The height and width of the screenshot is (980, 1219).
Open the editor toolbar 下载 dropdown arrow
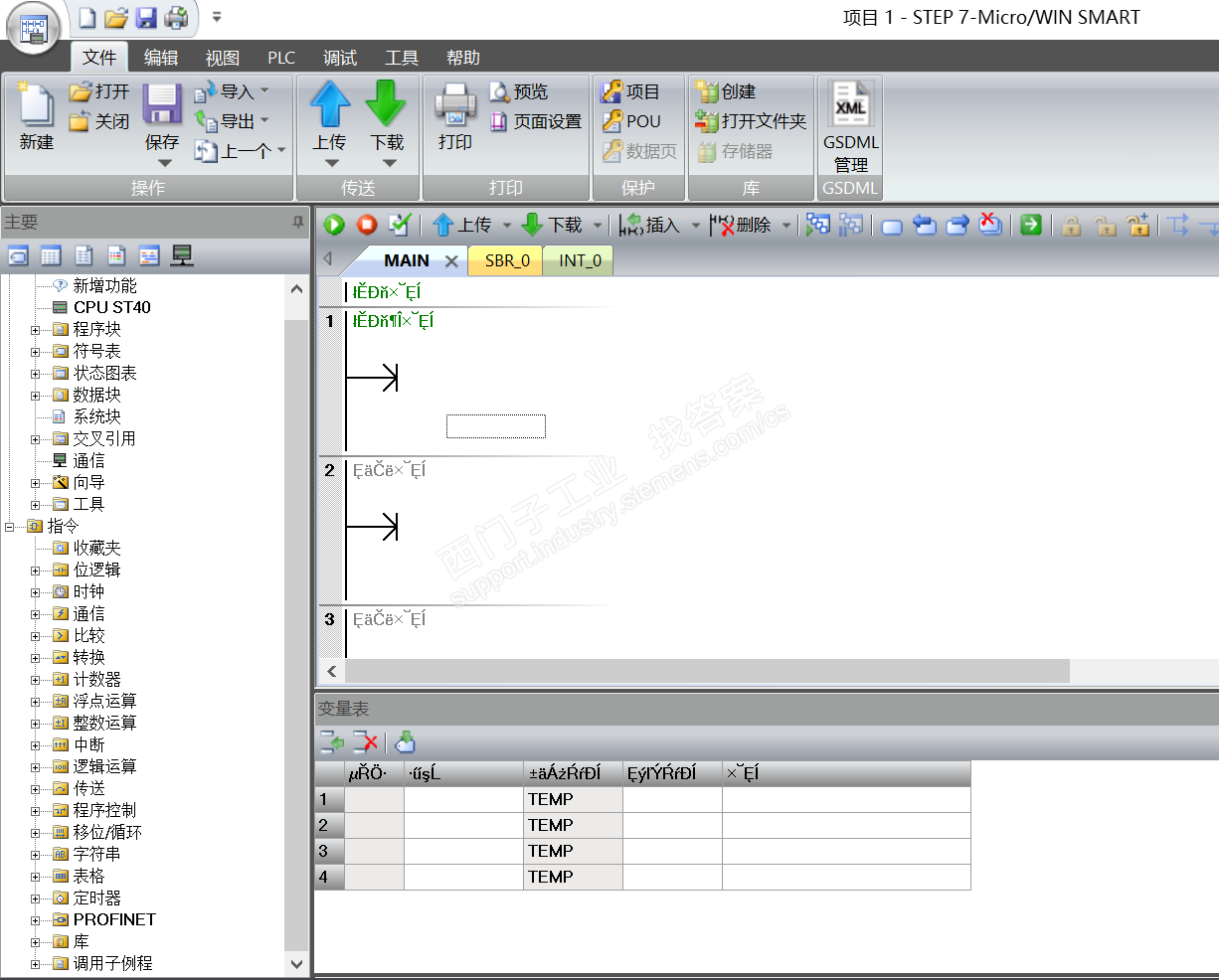coord(598,226)
